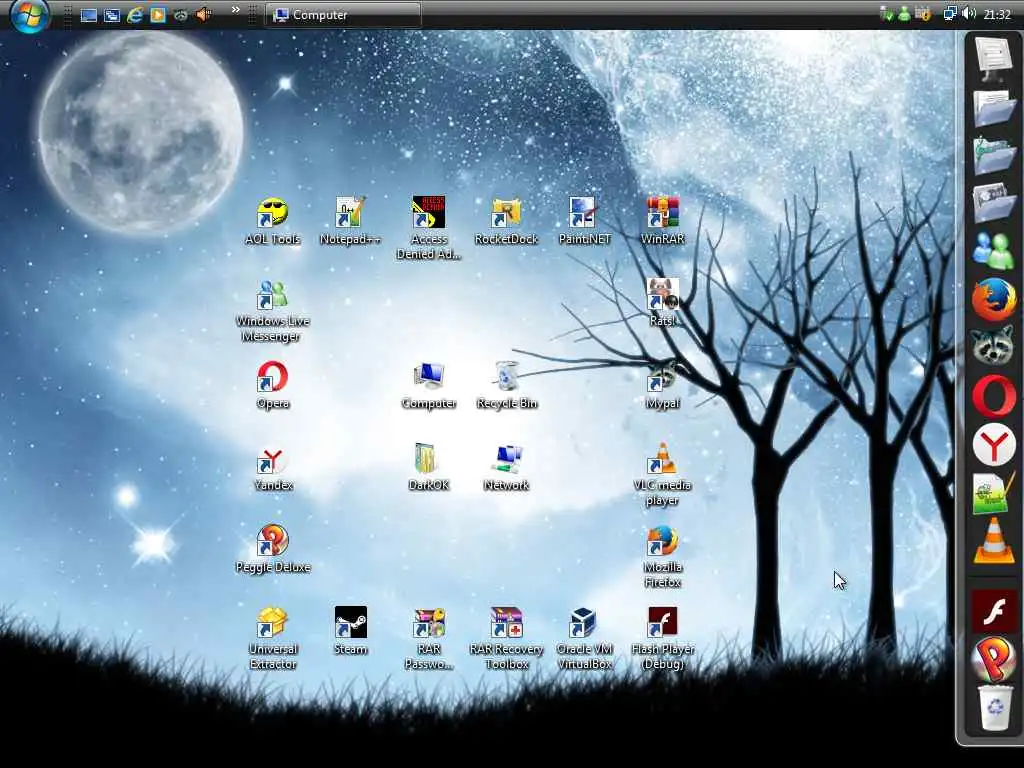Select the DarkOK folder on desktop
Viewport: 1024px width, 768px height.
(x=429, y=468)
